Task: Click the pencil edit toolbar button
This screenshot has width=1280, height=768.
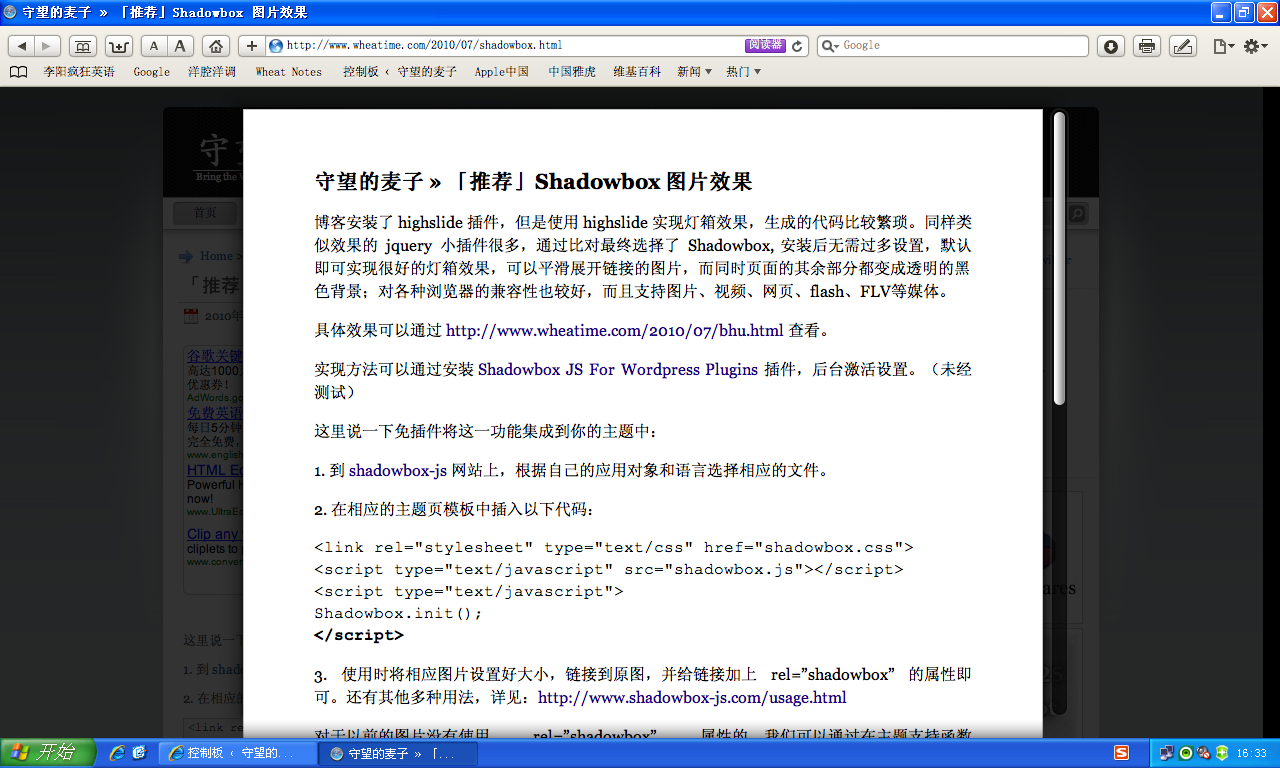Action: tap(1183, 46)
